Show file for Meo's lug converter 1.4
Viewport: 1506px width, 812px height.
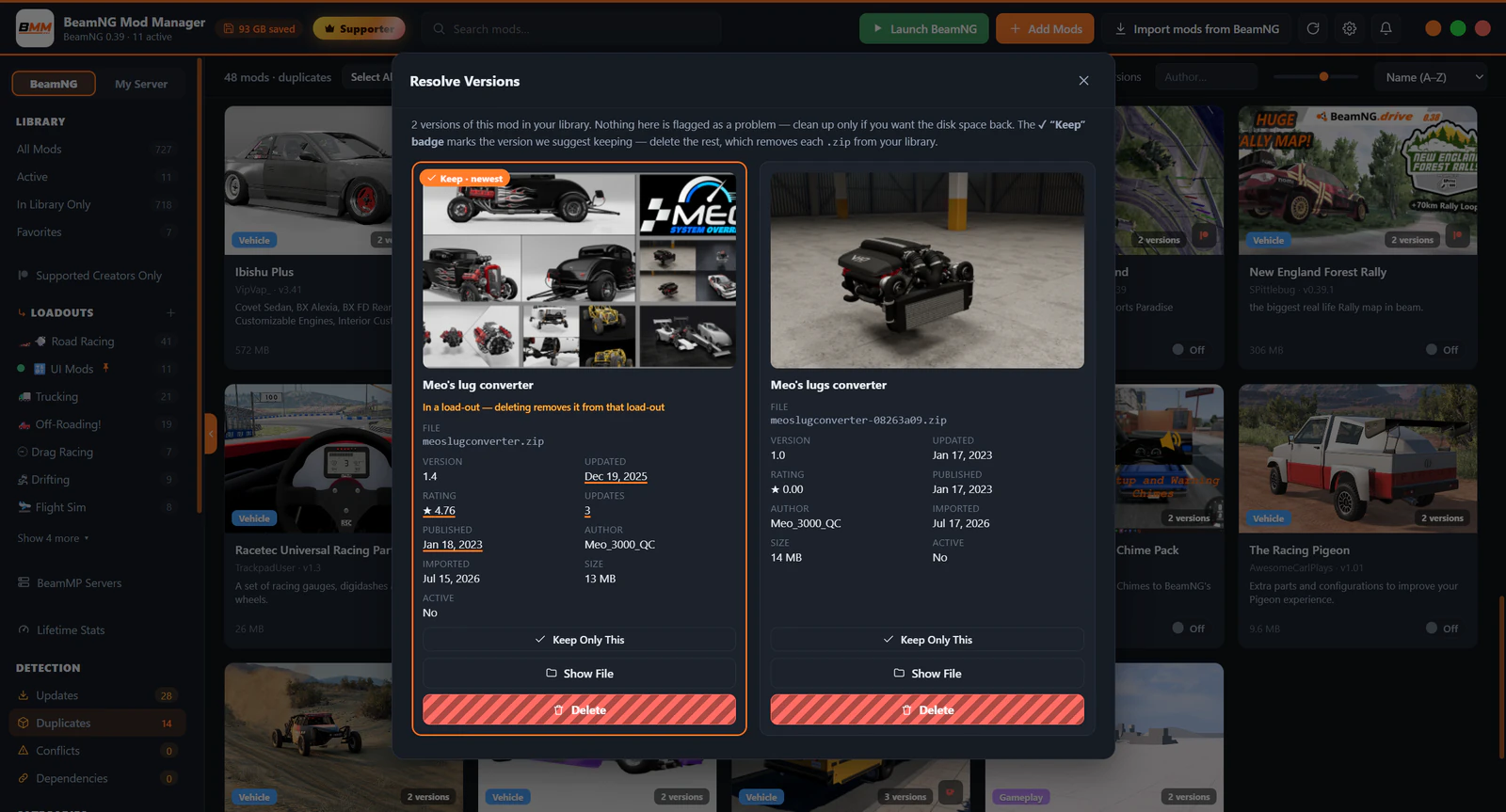tap(579, 674)
